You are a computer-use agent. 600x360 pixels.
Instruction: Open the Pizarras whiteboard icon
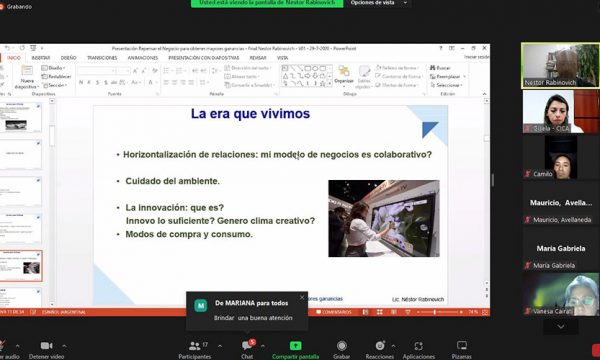coord(461,346)
